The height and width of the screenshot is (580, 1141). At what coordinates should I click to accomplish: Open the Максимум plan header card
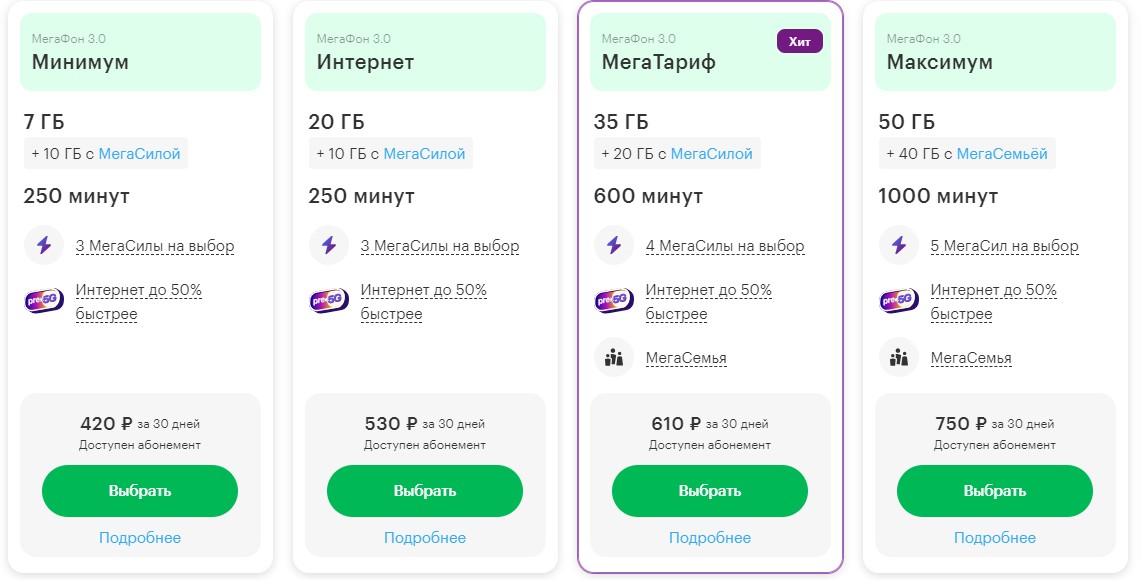pyautogui.click(x=995, y=52)
